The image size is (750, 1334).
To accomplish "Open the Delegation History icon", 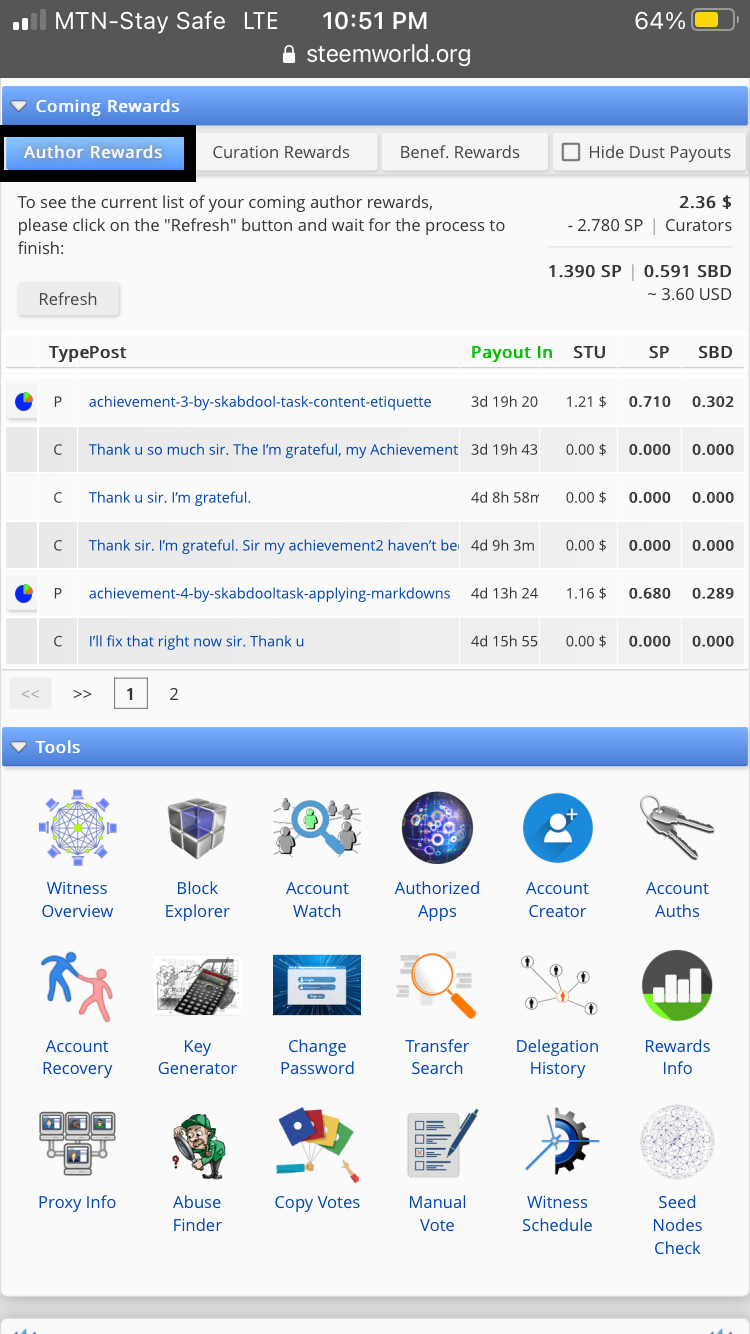I will click(x=557, y=985).
